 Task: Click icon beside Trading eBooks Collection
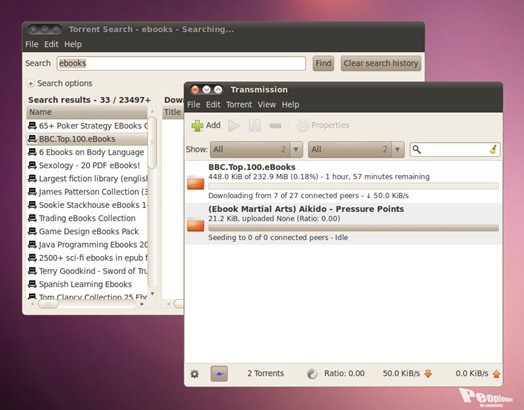32,218
